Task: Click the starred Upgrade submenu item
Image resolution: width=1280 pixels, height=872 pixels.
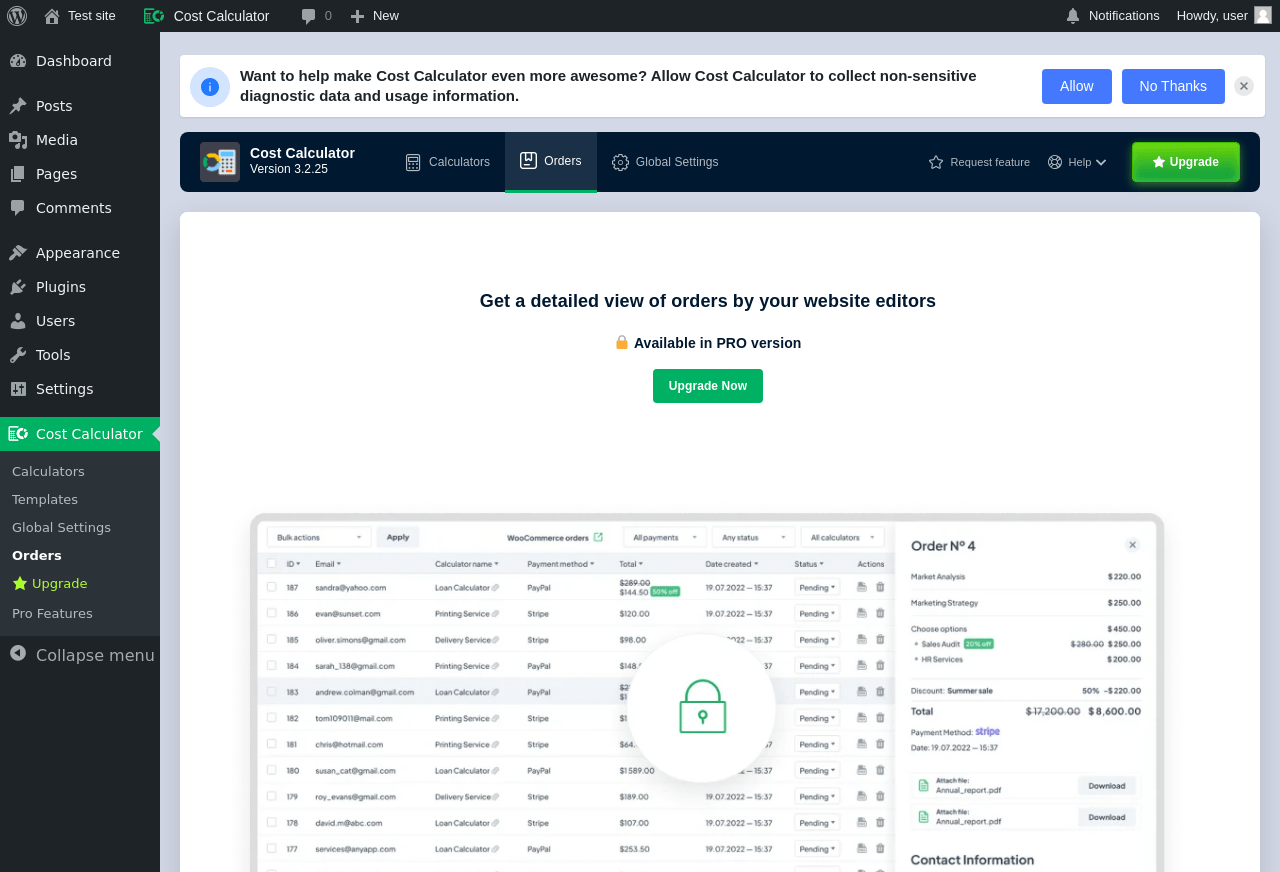Action: (x=50, y=584)
